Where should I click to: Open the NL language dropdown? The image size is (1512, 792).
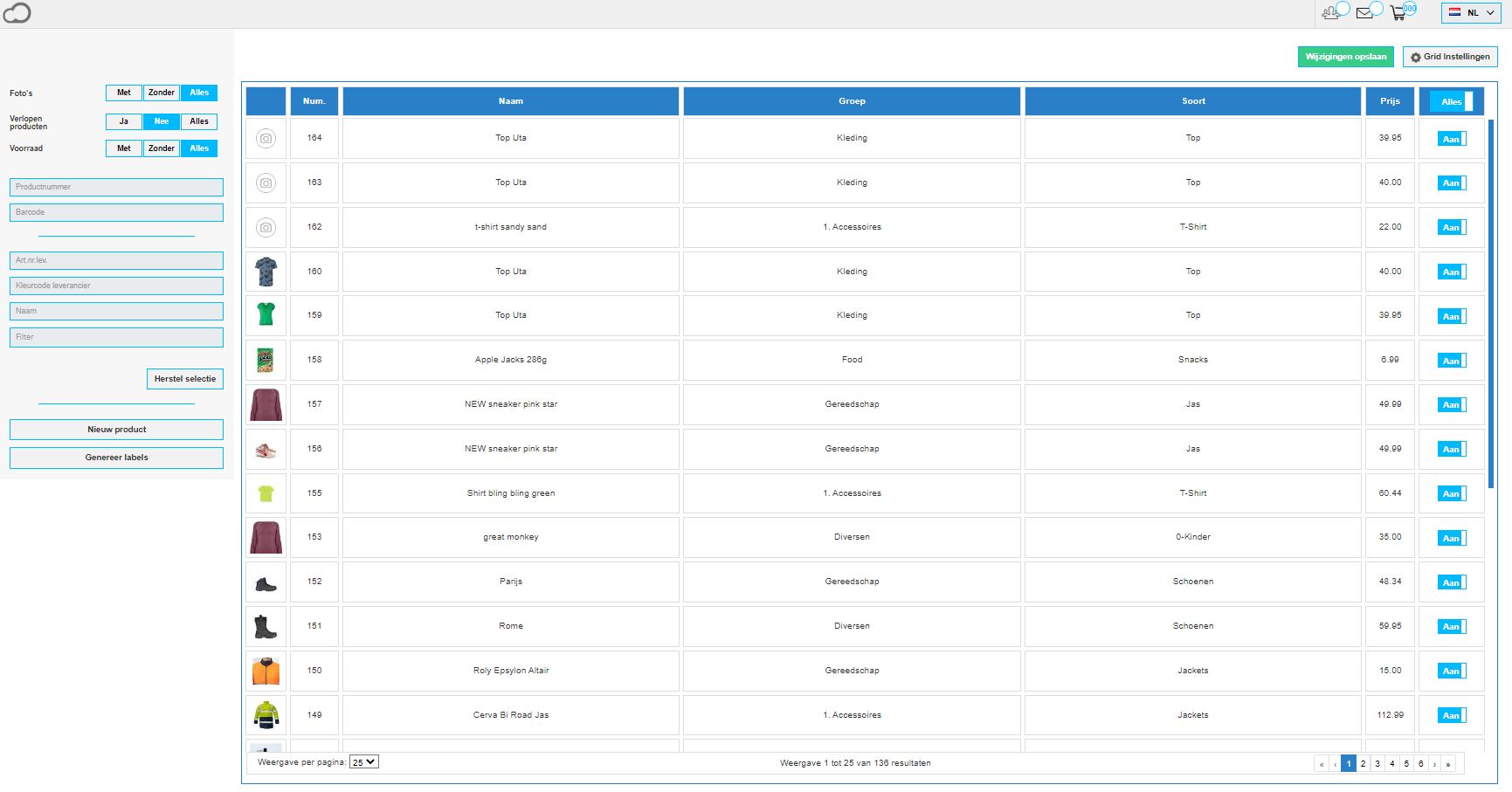pos(1471,13)
